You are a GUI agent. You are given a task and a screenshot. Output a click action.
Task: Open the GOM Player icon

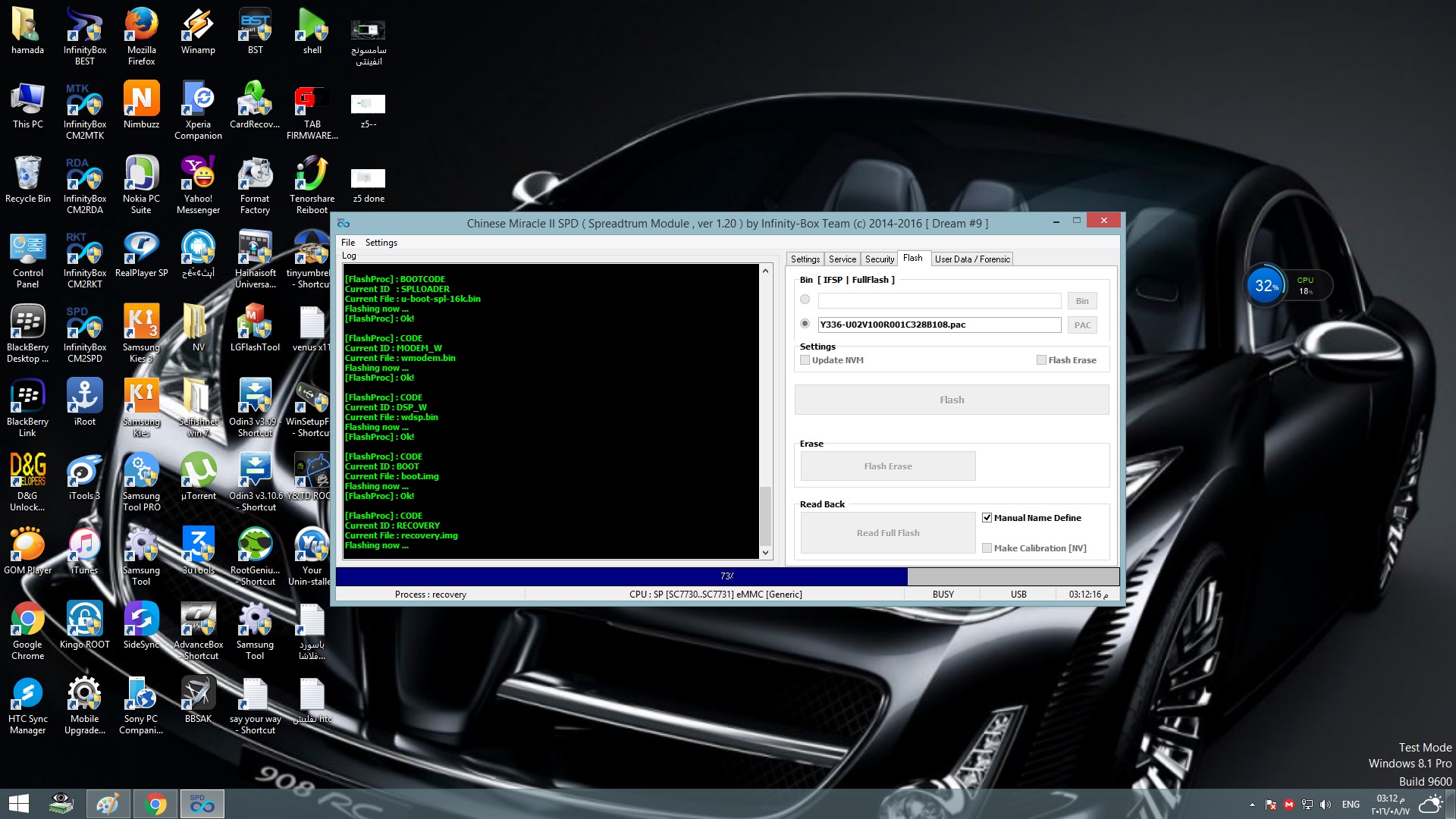[27, 551]
